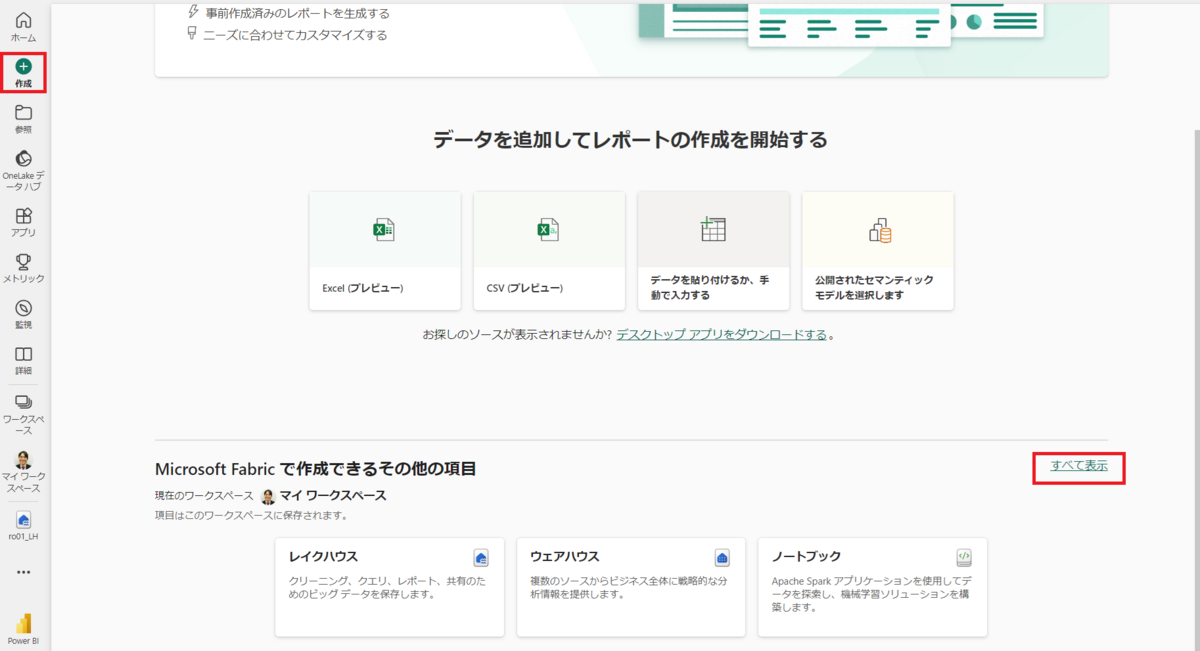Click the Warehouse card icon
The width and height of the screenshot is (1200, 651).
(x=722, y=557)
